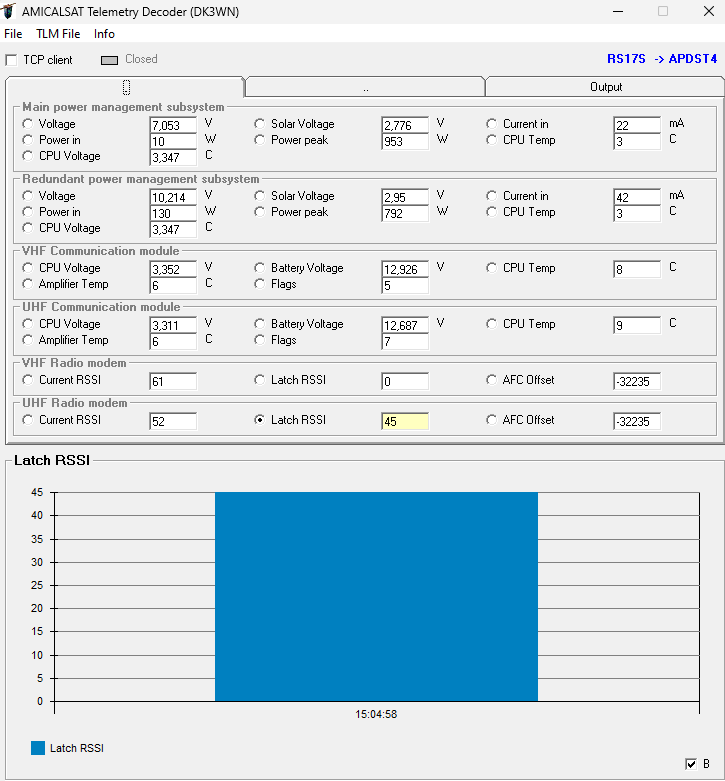Click the RS17S -> APDST4 callsign label
The image size is (725, 781).
pos(662,59)
